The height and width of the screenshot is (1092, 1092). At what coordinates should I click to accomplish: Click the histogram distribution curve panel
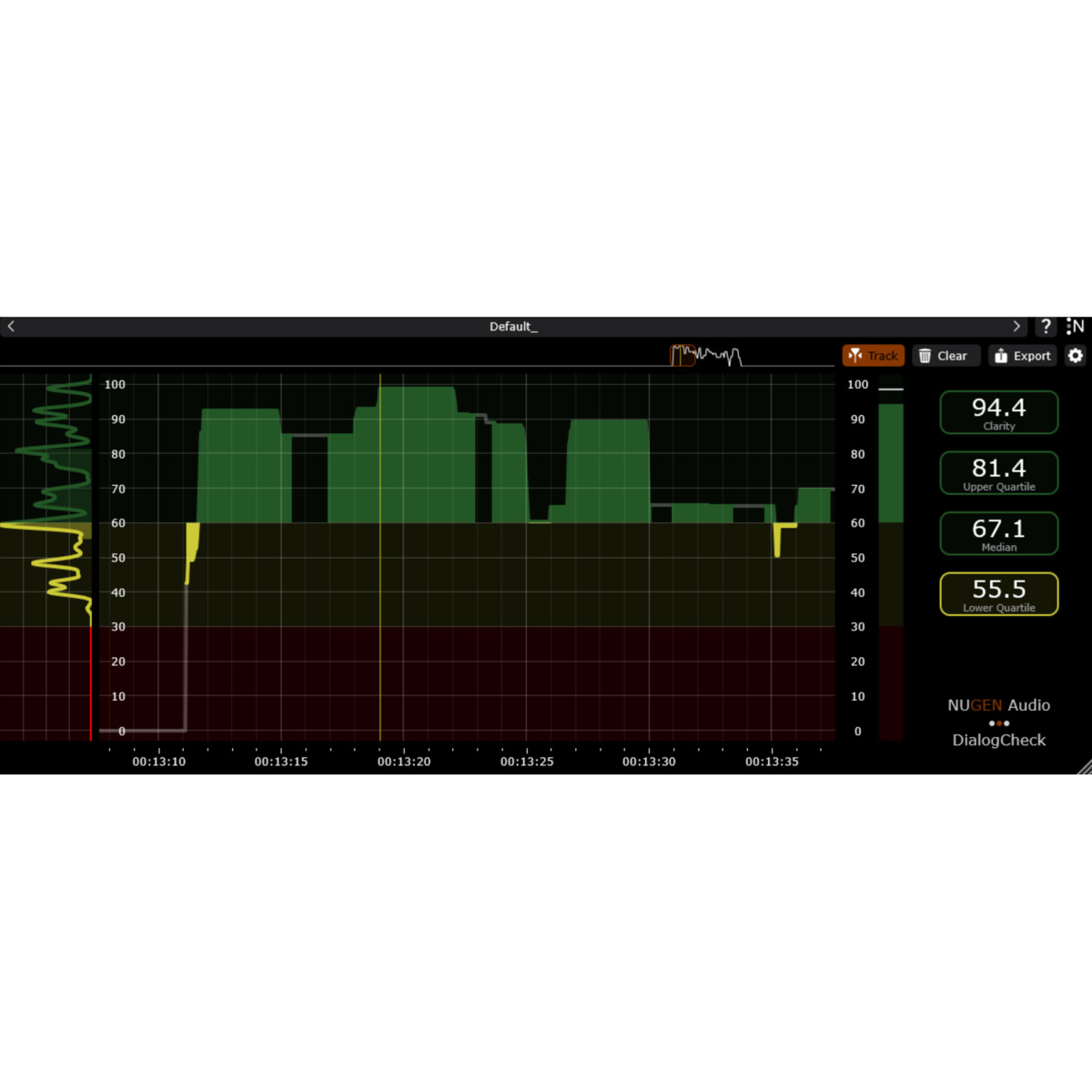pos(45,557)
